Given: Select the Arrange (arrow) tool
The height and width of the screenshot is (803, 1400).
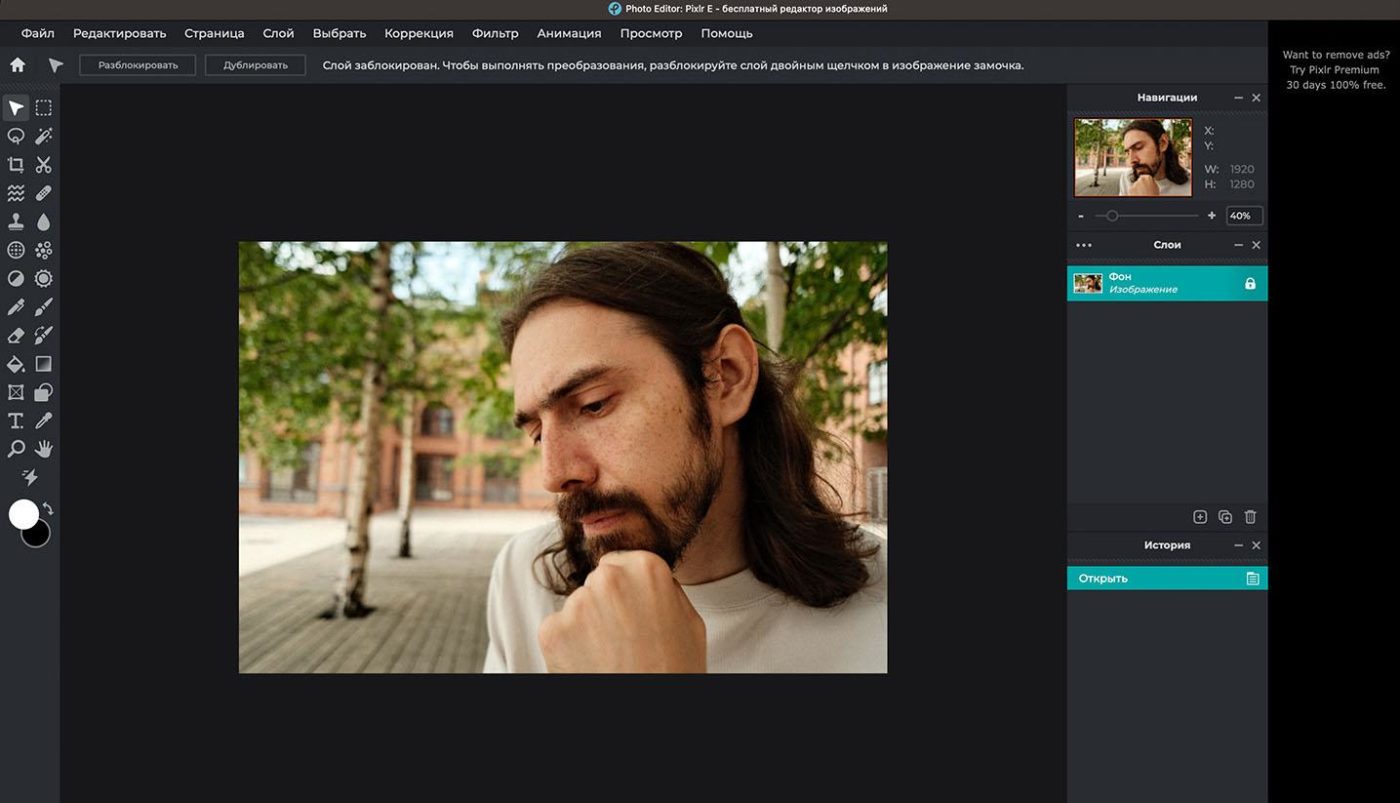Looking at the screenshot, I should click(16, 108).
